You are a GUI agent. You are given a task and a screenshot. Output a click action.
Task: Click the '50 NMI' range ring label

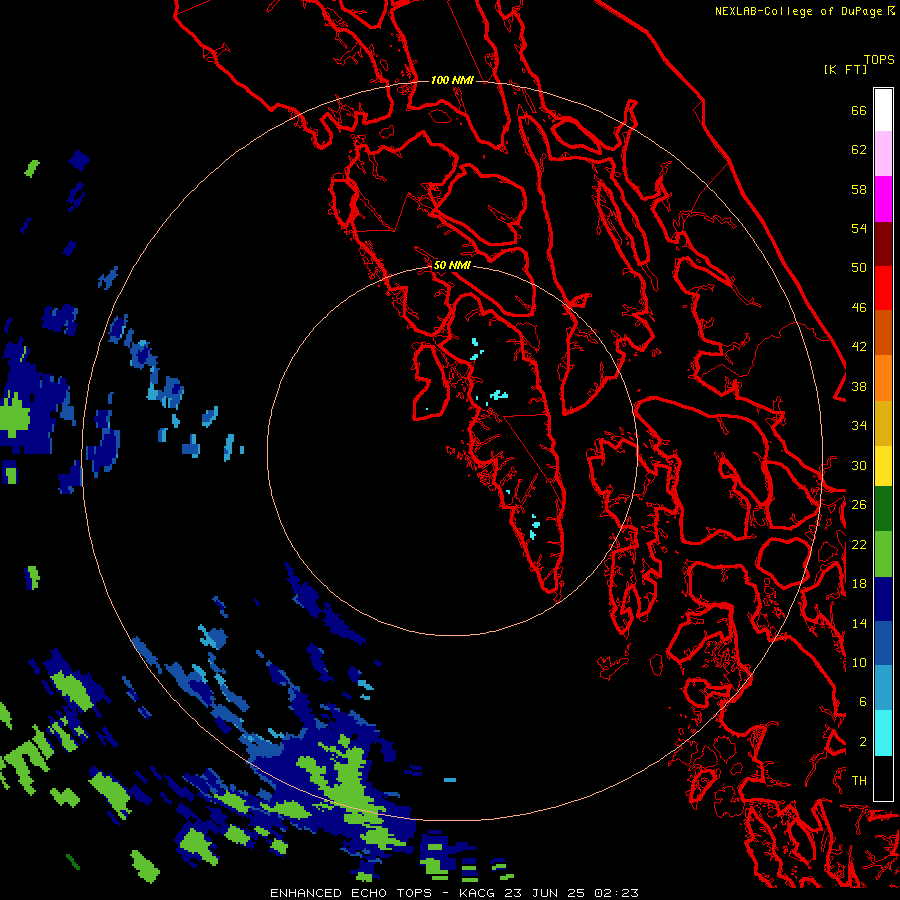click(x=452, y=265)
